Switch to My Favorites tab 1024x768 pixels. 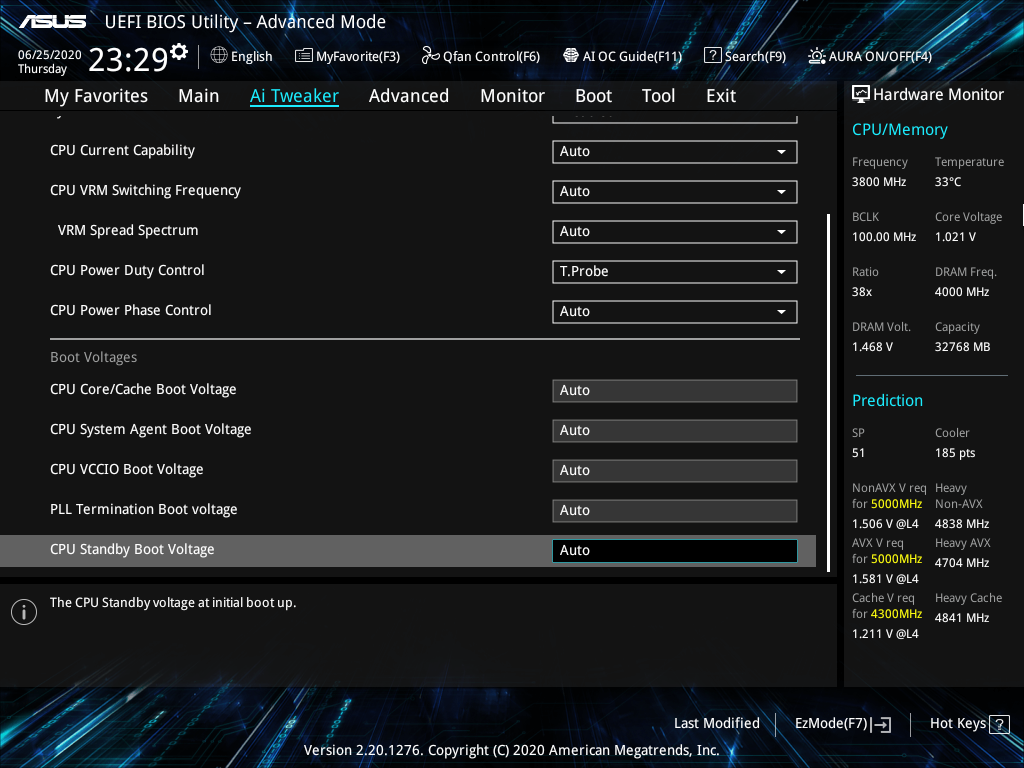tap(96, 96)
